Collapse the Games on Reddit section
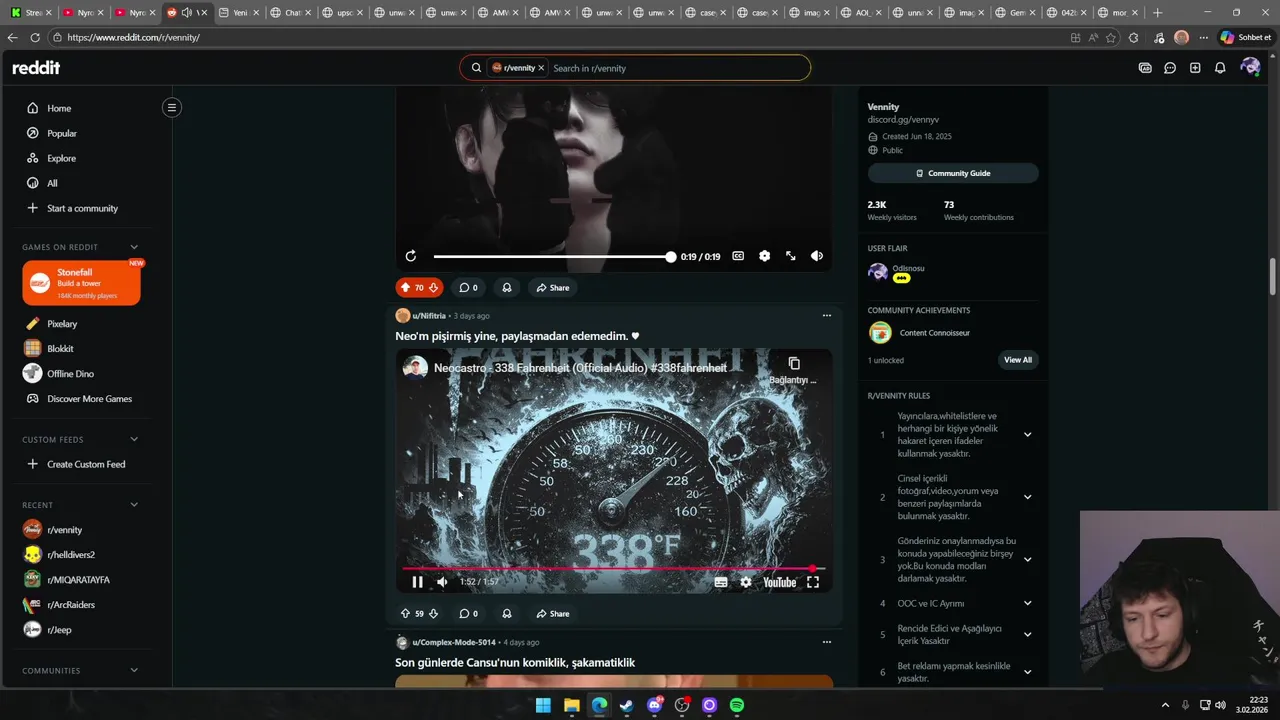The height and width of the screenshot is (720, 1280). (x=134, y=247)
